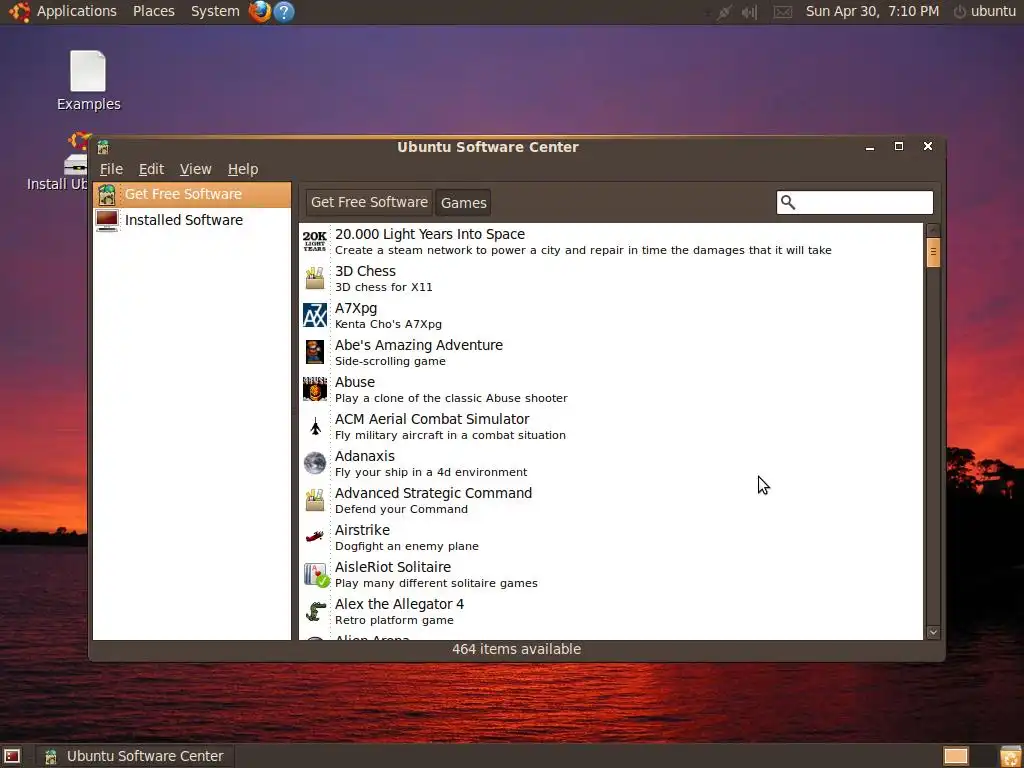The width and height of the screenshot is (1024, 768).
Task: Click the Abuse game icon
Action: coord(315,389)
